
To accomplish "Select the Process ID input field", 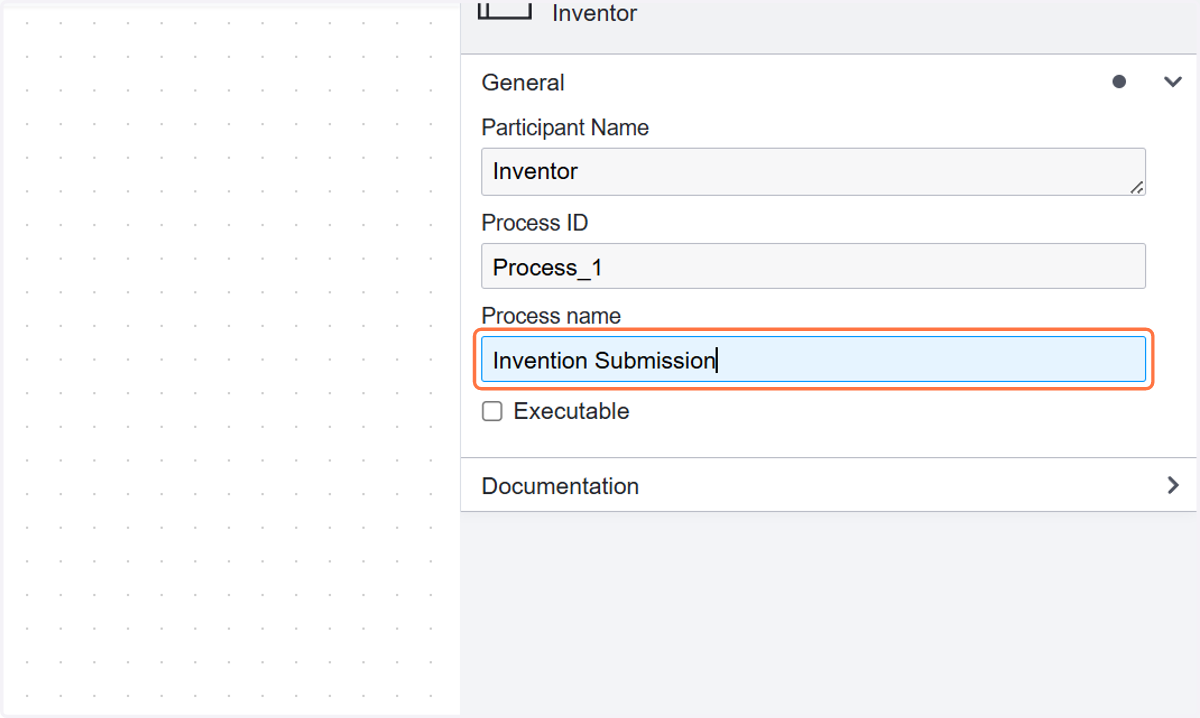I will 813,266.
